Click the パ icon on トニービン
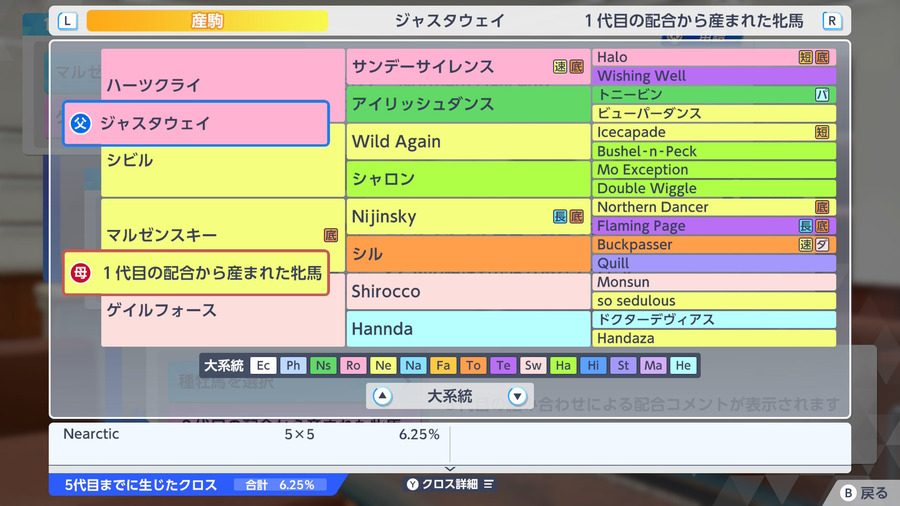Screen dimensions: 900x506 click(x=822, y=95)
